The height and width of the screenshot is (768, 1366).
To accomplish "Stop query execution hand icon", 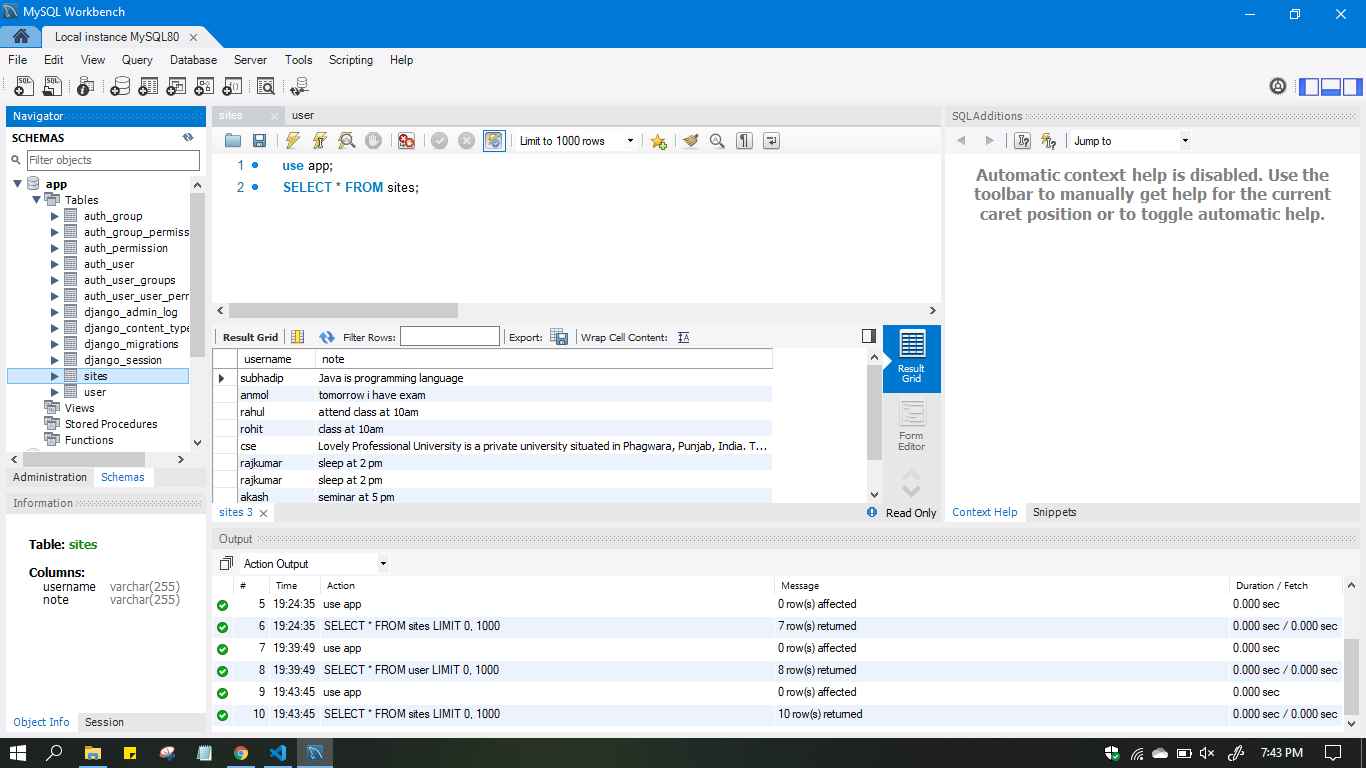I will click(x=373, y=141).
